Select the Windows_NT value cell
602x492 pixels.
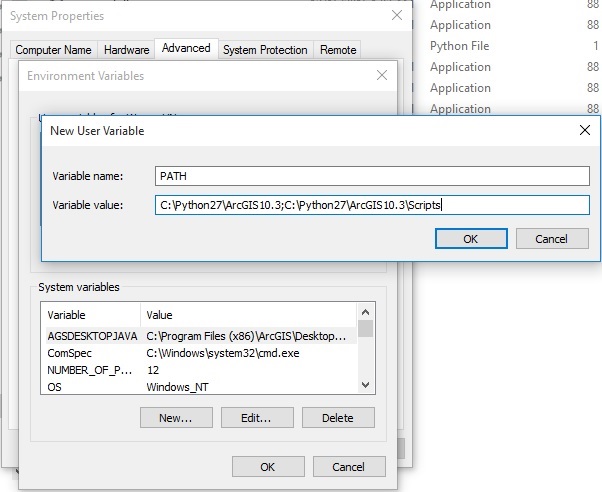[177, 387]
